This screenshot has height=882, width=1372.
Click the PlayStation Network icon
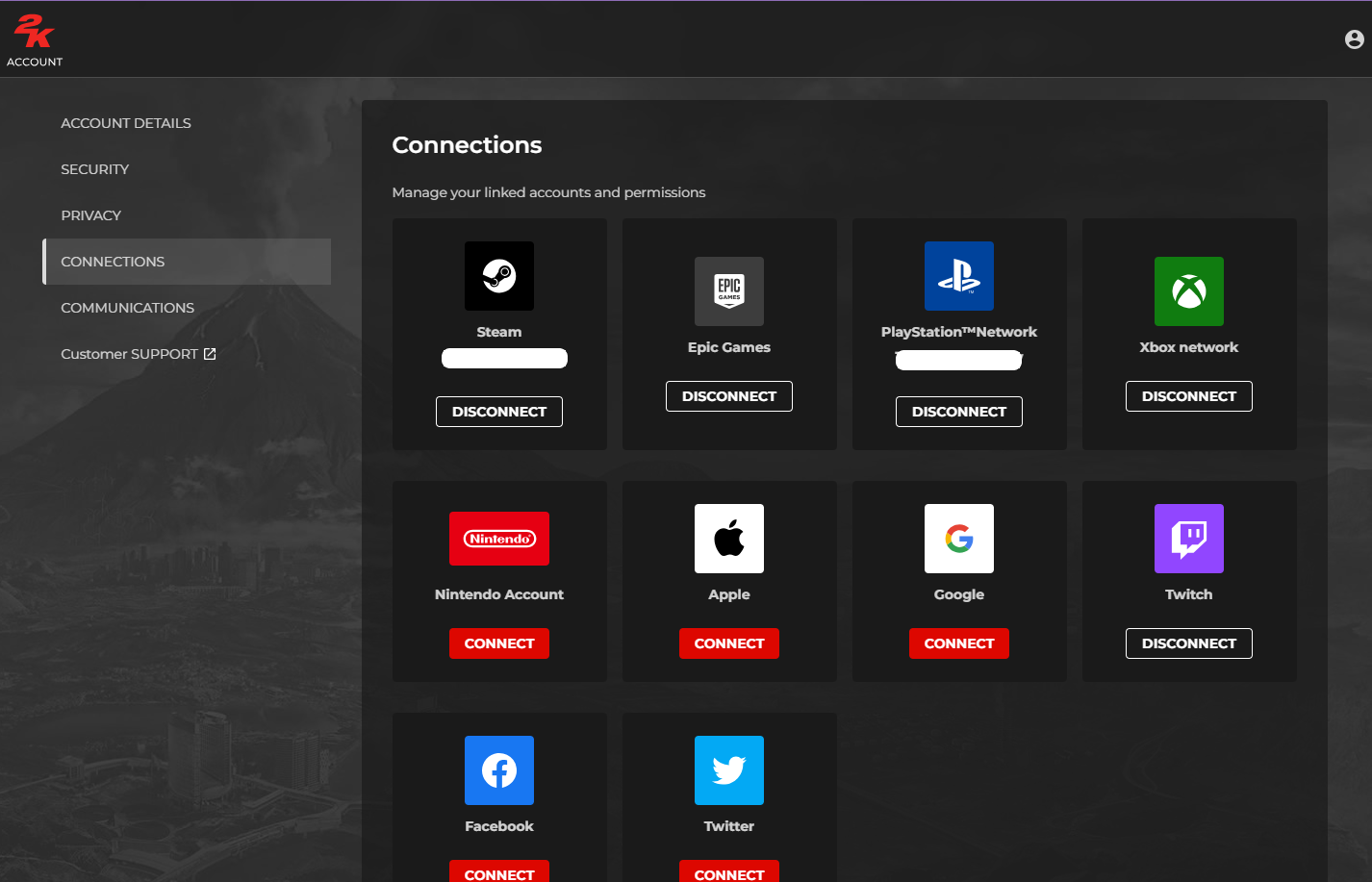click(958, 276)
